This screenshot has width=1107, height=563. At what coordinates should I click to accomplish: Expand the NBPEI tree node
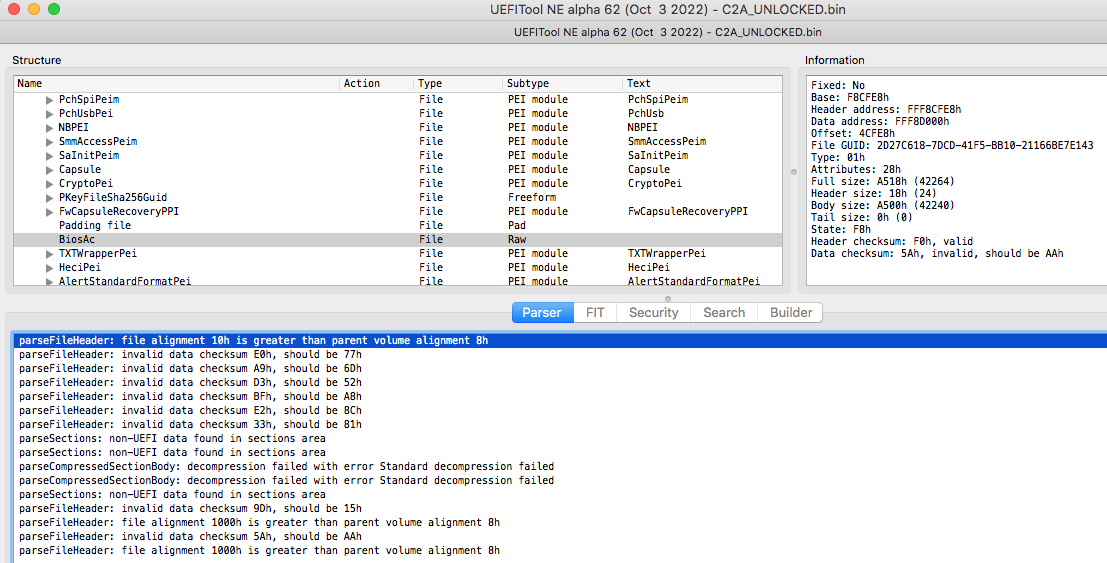(49, 128)
